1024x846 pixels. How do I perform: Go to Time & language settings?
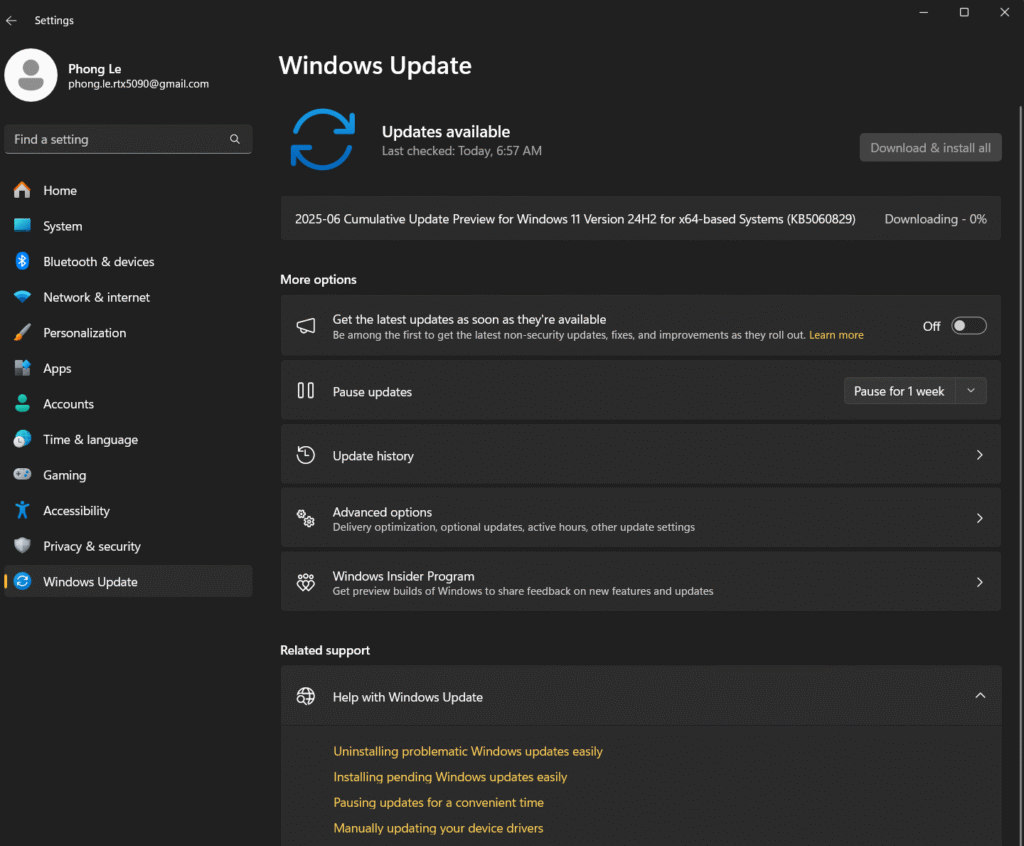[128, 440]
